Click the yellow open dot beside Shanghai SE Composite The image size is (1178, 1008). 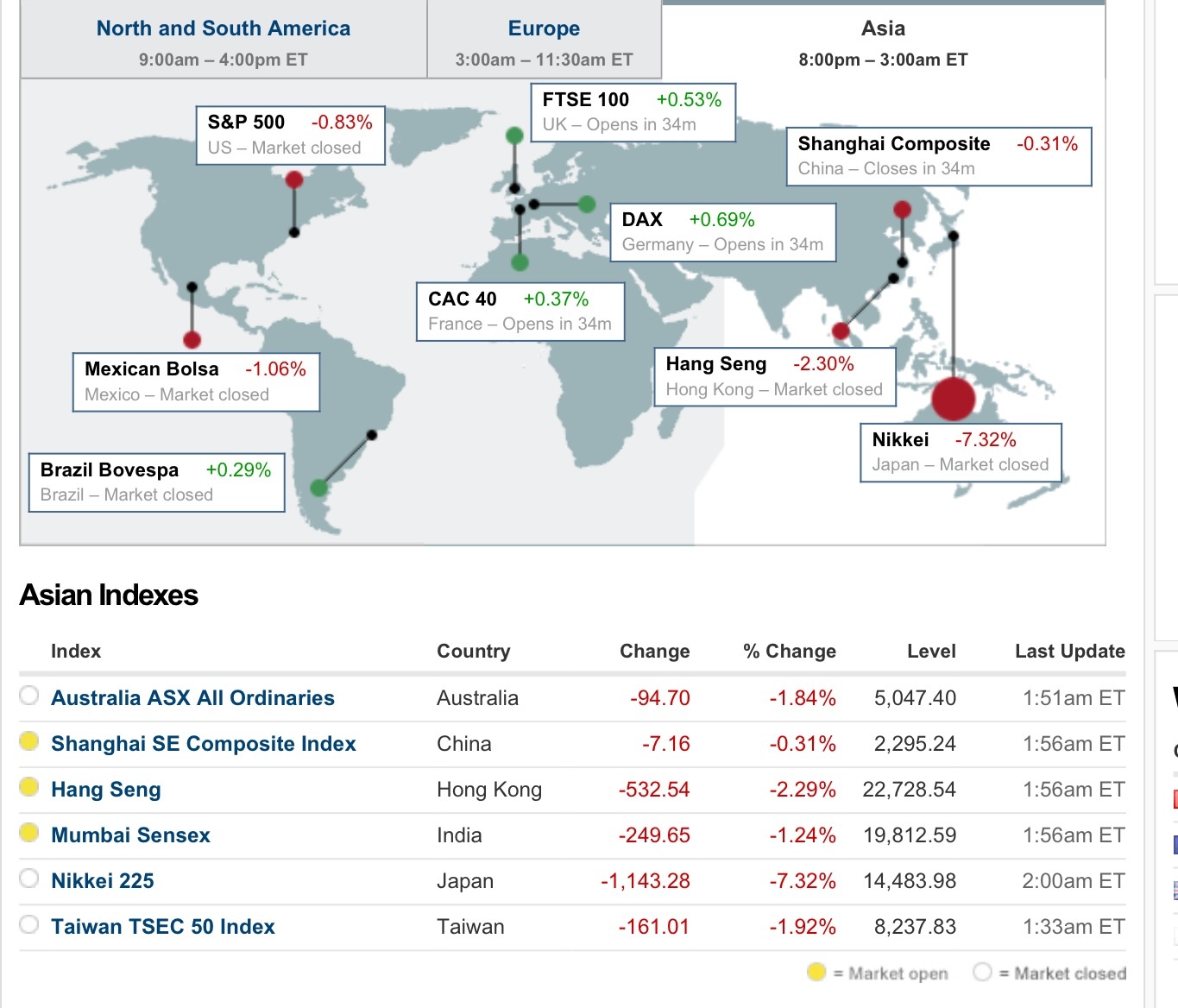click(29, 740)
